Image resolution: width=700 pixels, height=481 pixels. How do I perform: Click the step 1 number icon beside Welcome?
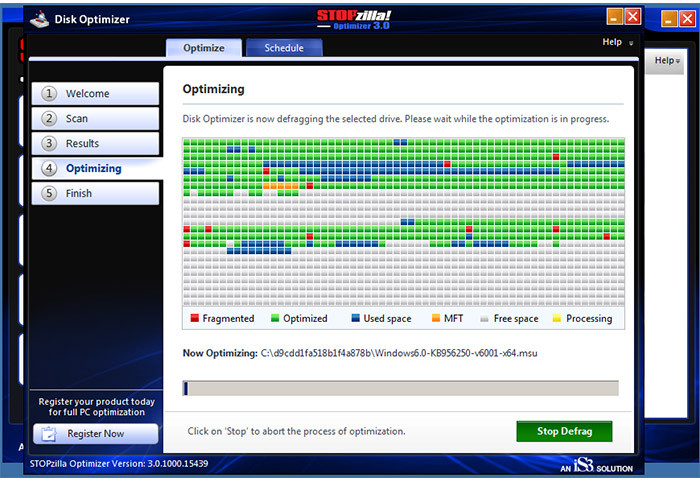49,93
